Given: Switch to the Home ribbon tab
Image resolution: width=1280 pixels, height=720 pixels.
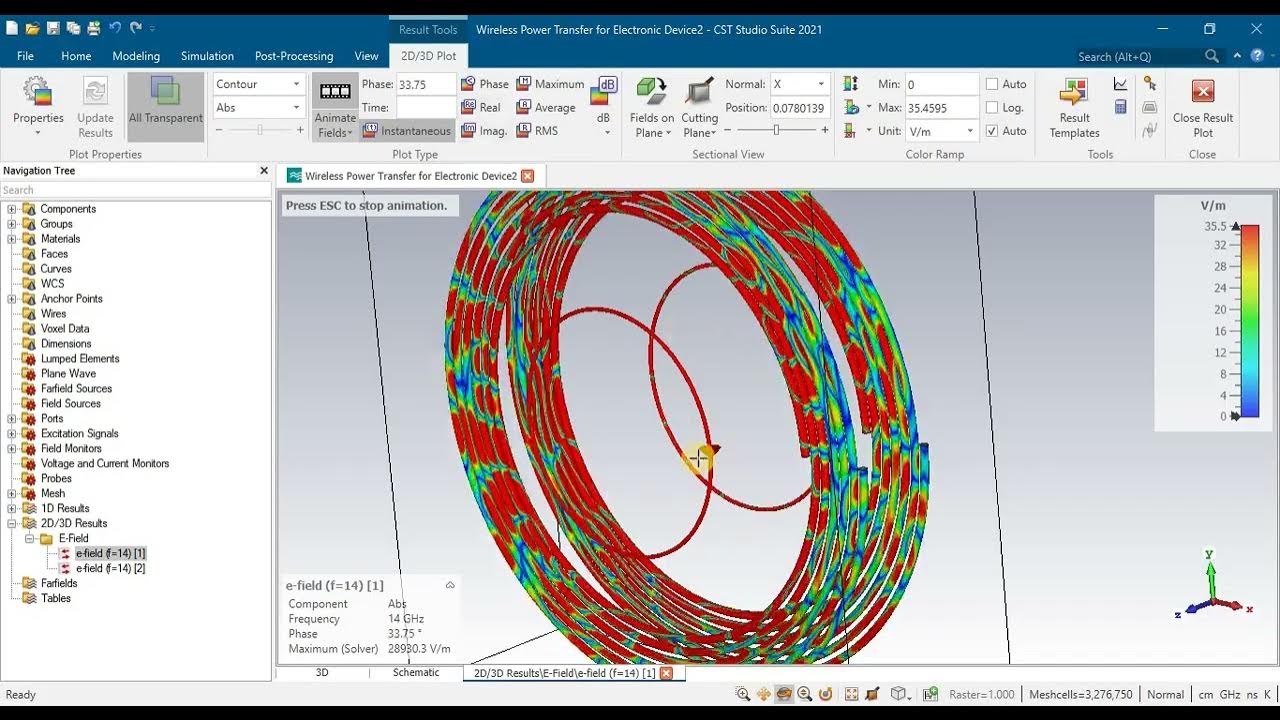Looking at the screenshot, I should tap(76, 56).
